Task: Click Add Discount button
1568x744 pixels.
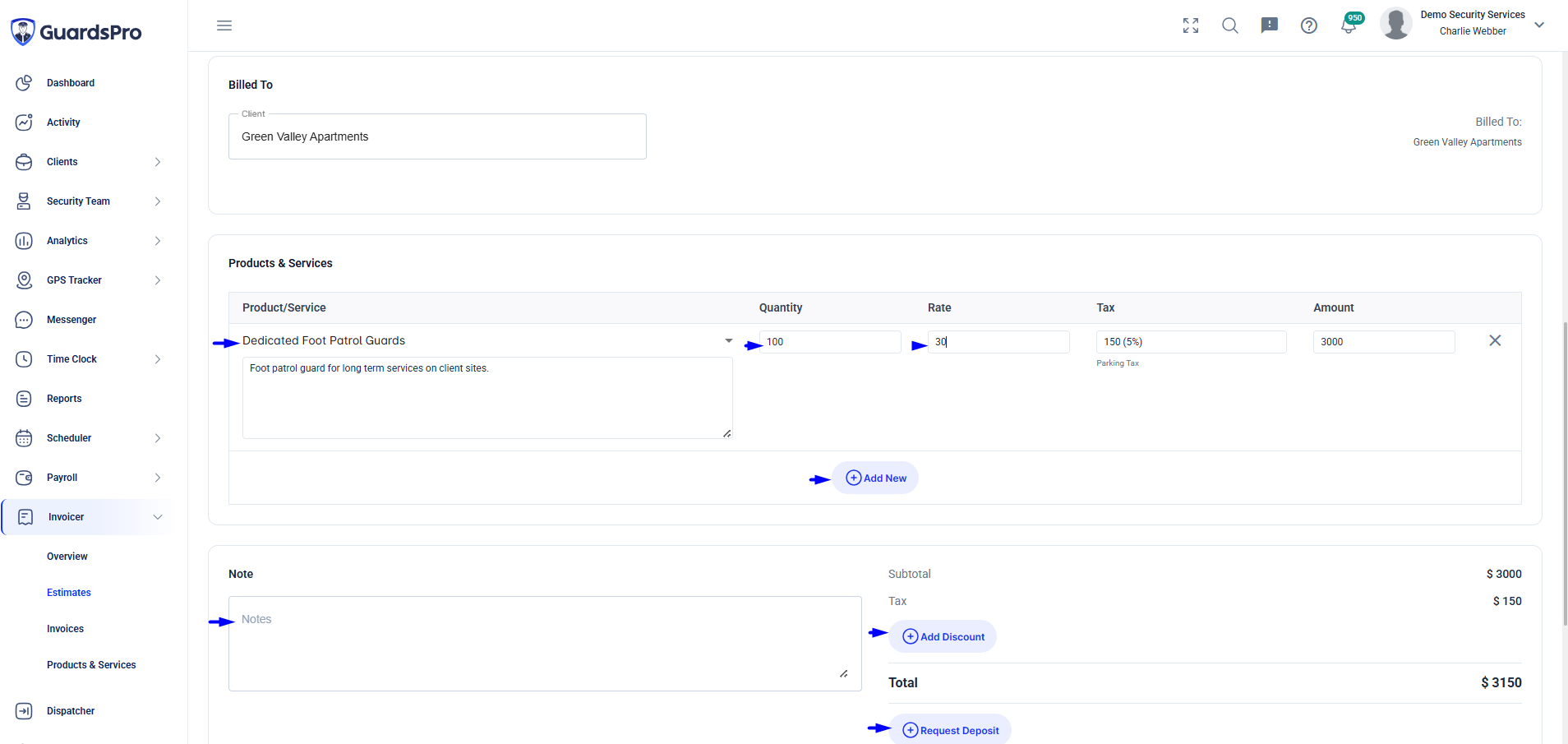Action: [943, 636]
